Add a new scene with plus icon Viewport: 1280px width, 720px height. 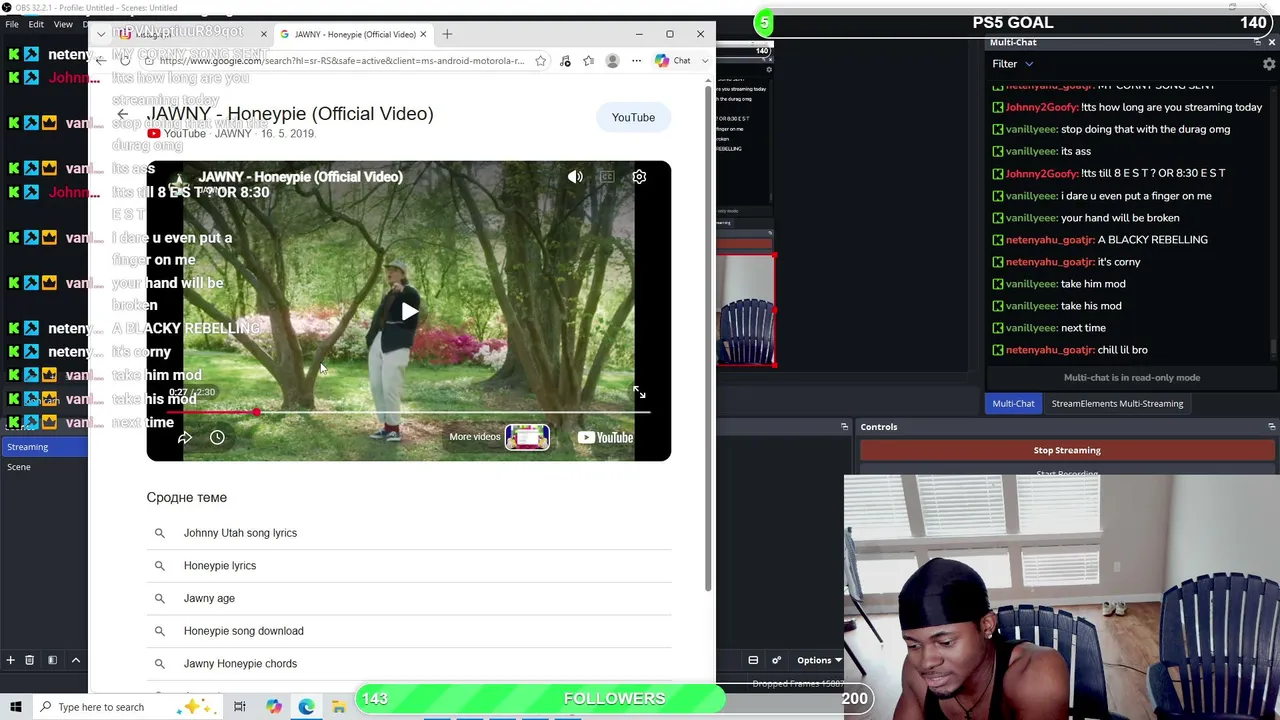(10, 660)
